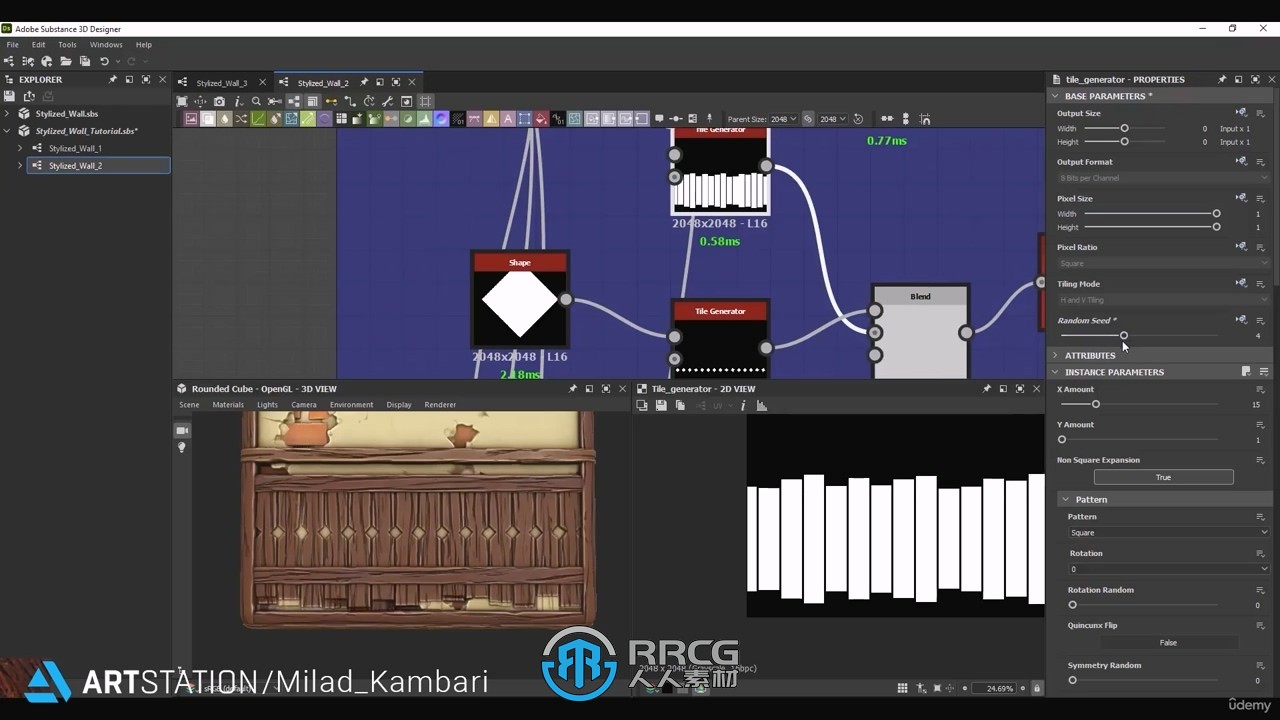Pin the Explorer panel
Viewport: 1280px width, 720px height.
113,79
